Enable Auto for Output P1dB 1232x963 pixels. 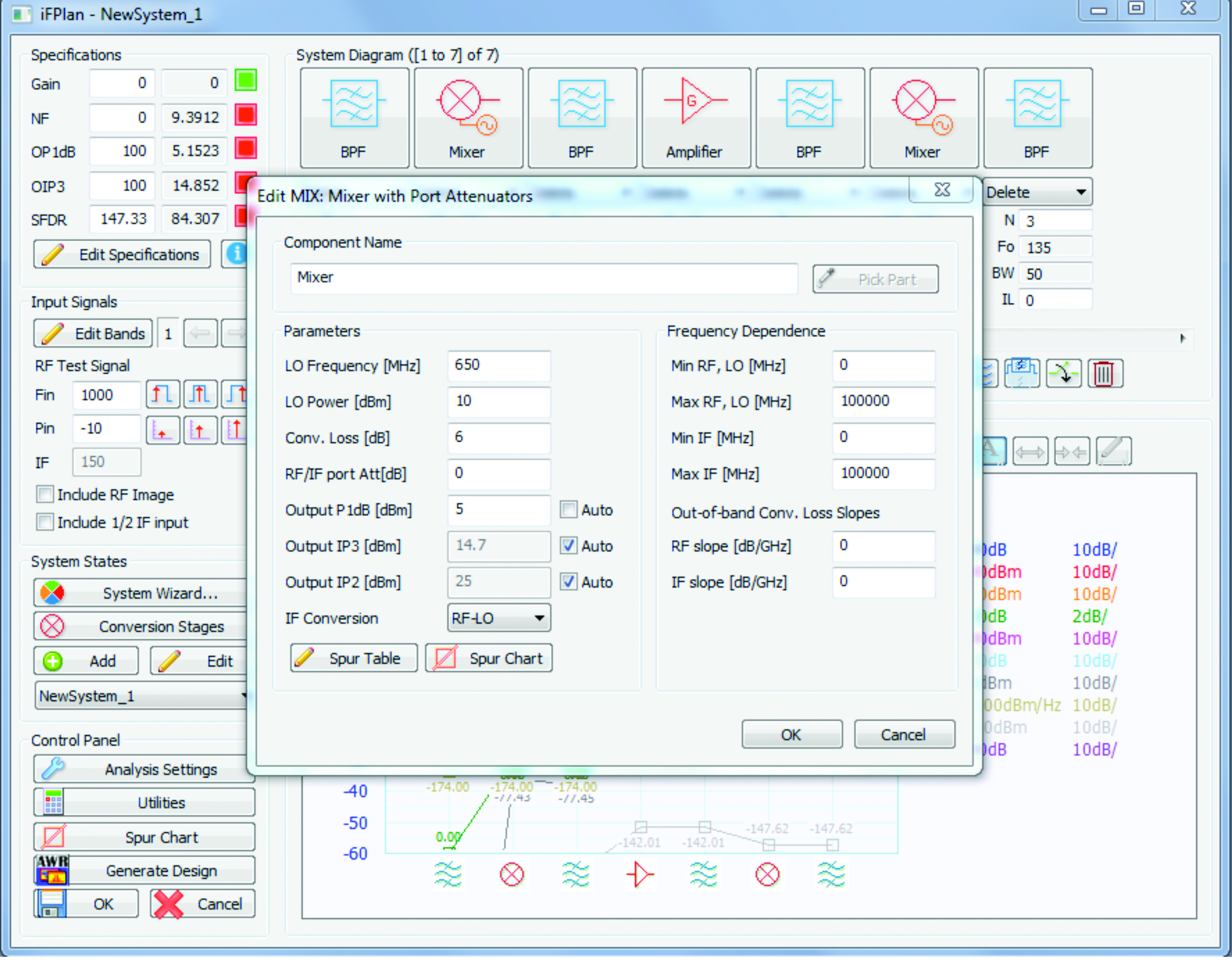(569, 510)
